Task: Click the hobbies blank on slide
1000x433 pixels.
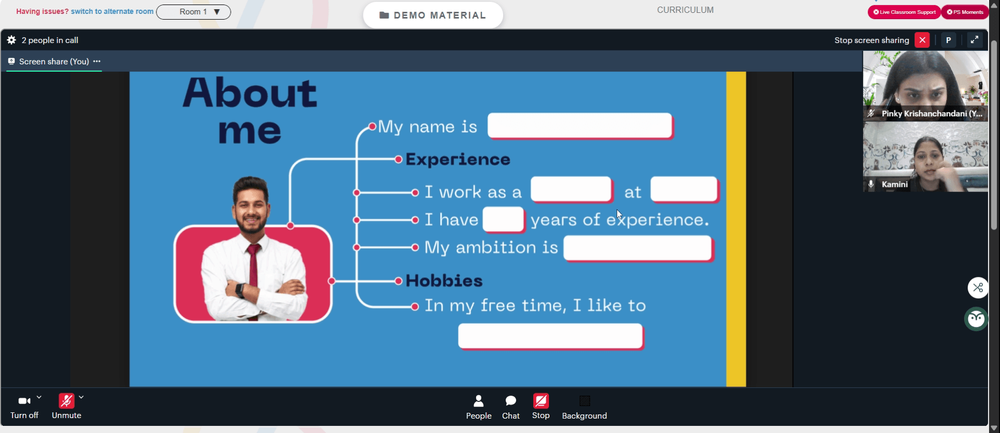Action: tap(550, 336)
